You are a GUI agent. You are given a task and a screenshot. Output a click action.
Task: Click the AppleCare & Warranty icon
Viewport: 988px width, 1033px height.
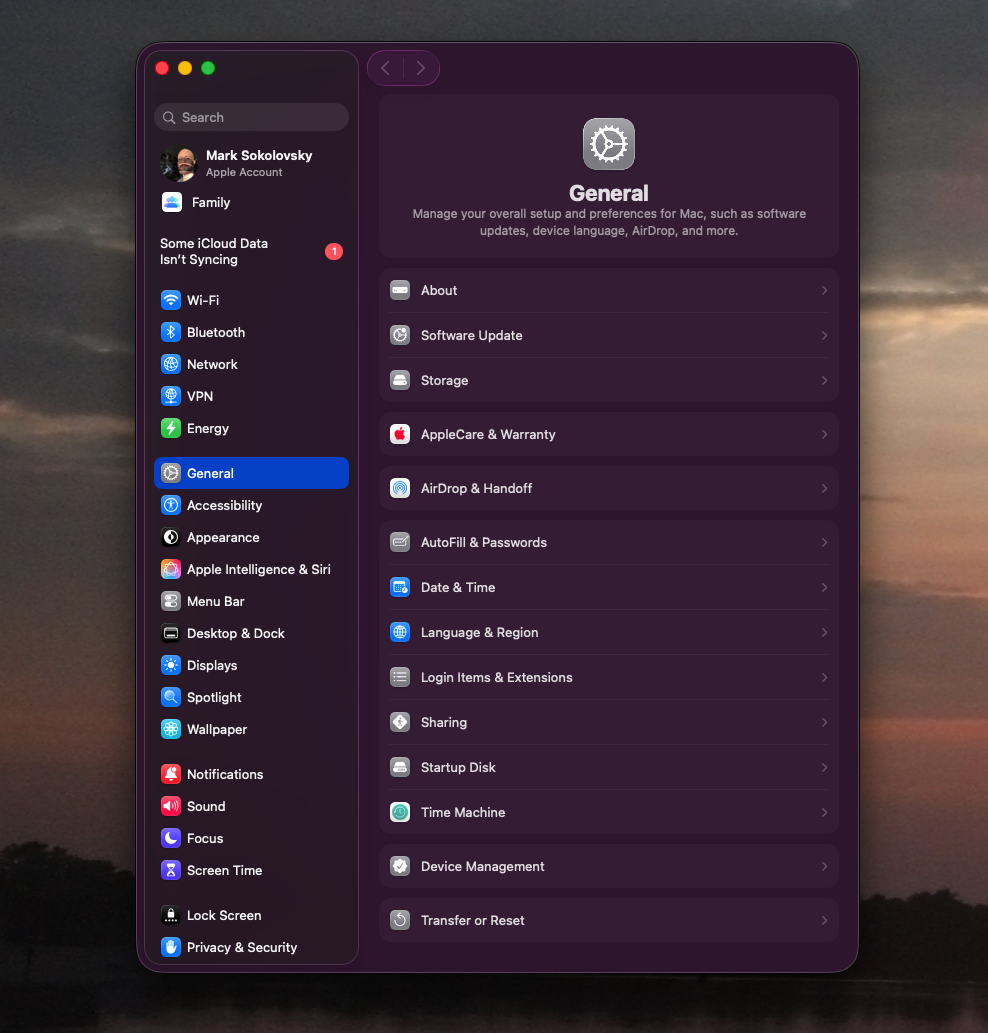click(x=400, y=434)
